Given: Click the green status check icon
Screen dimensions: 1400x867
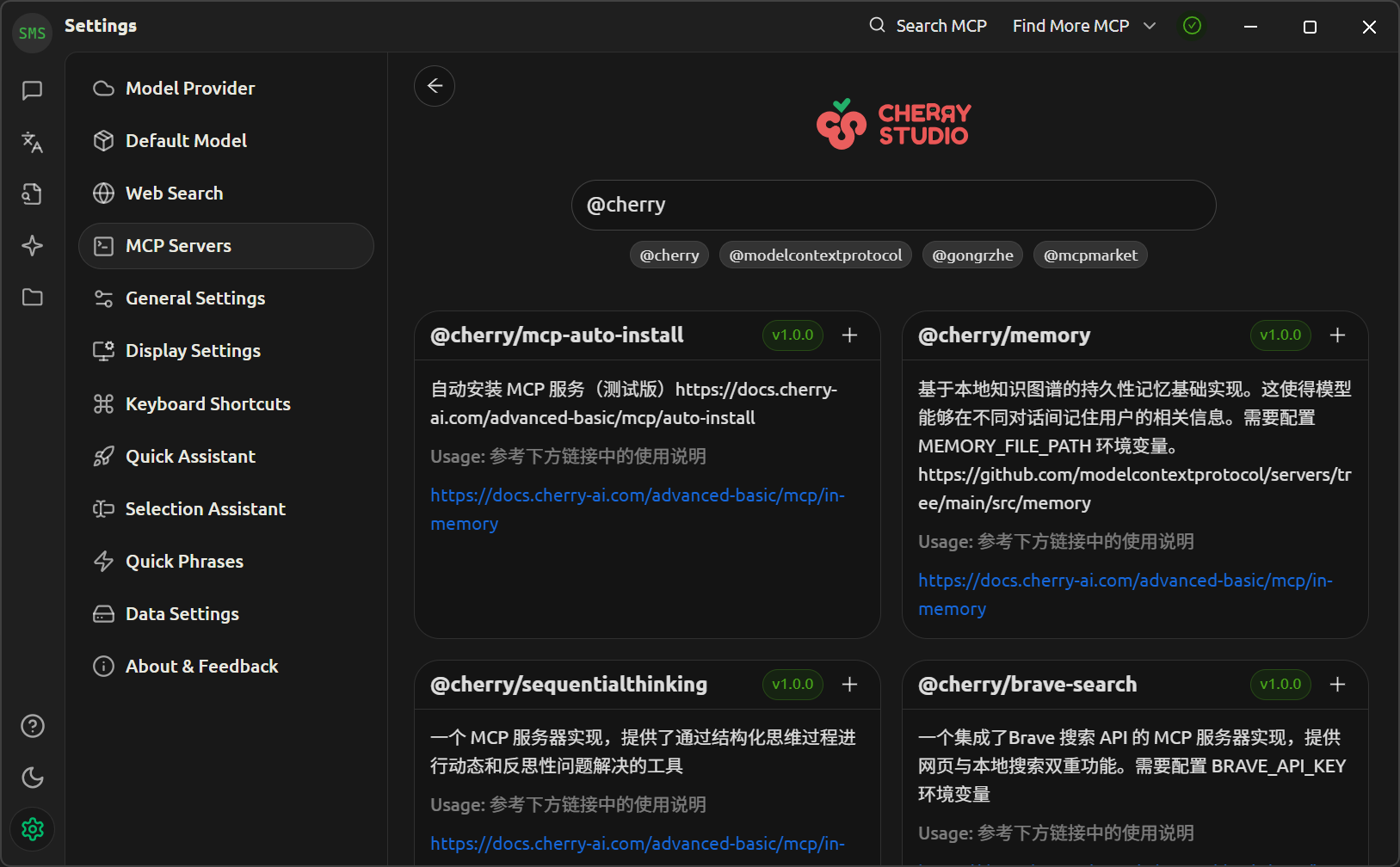Looking at the screenshot, I should pyautogui.click(x=1192, y=25).
